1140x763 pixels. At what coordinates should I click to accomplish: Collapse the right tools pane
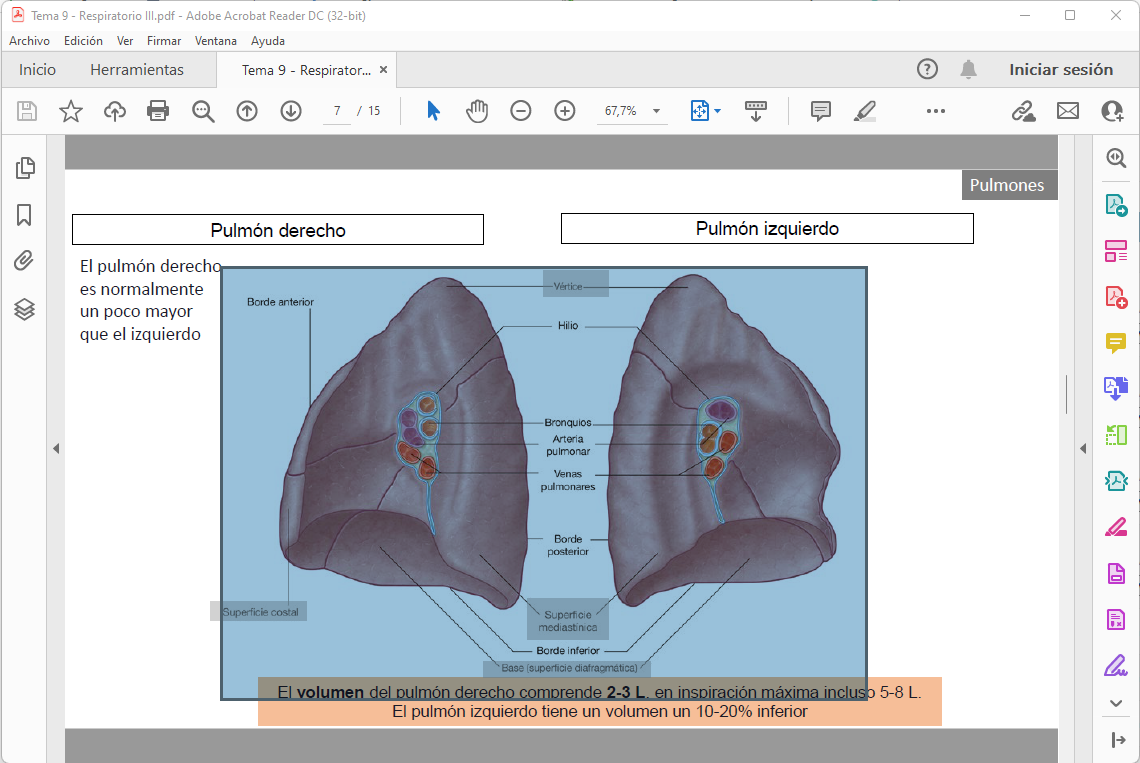click(x=1118, y=740)
